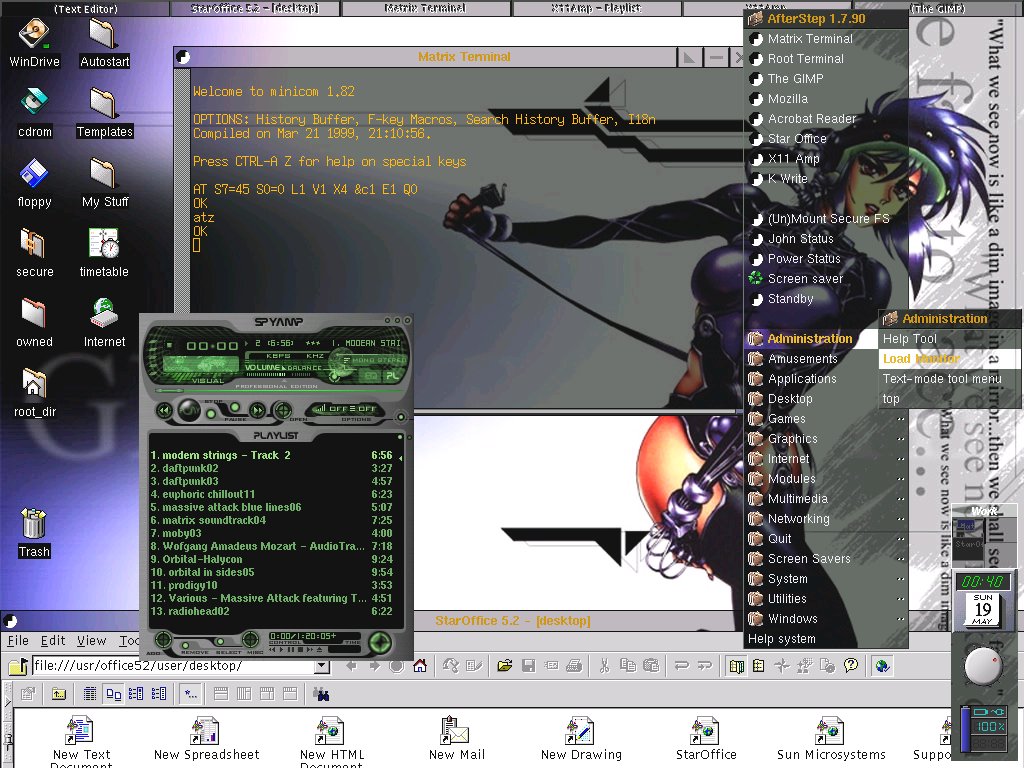1024x768 pixels.
Task: Open the Edit menu in StarOffice
Action: click(x=53, y=641)
